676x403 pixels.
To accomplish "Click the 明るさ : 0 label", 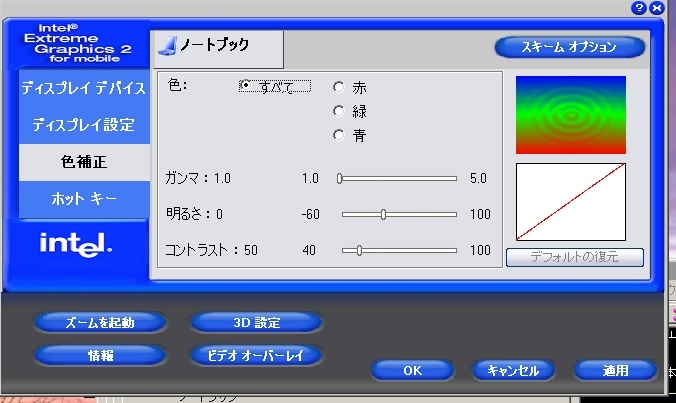I will 194,214.
